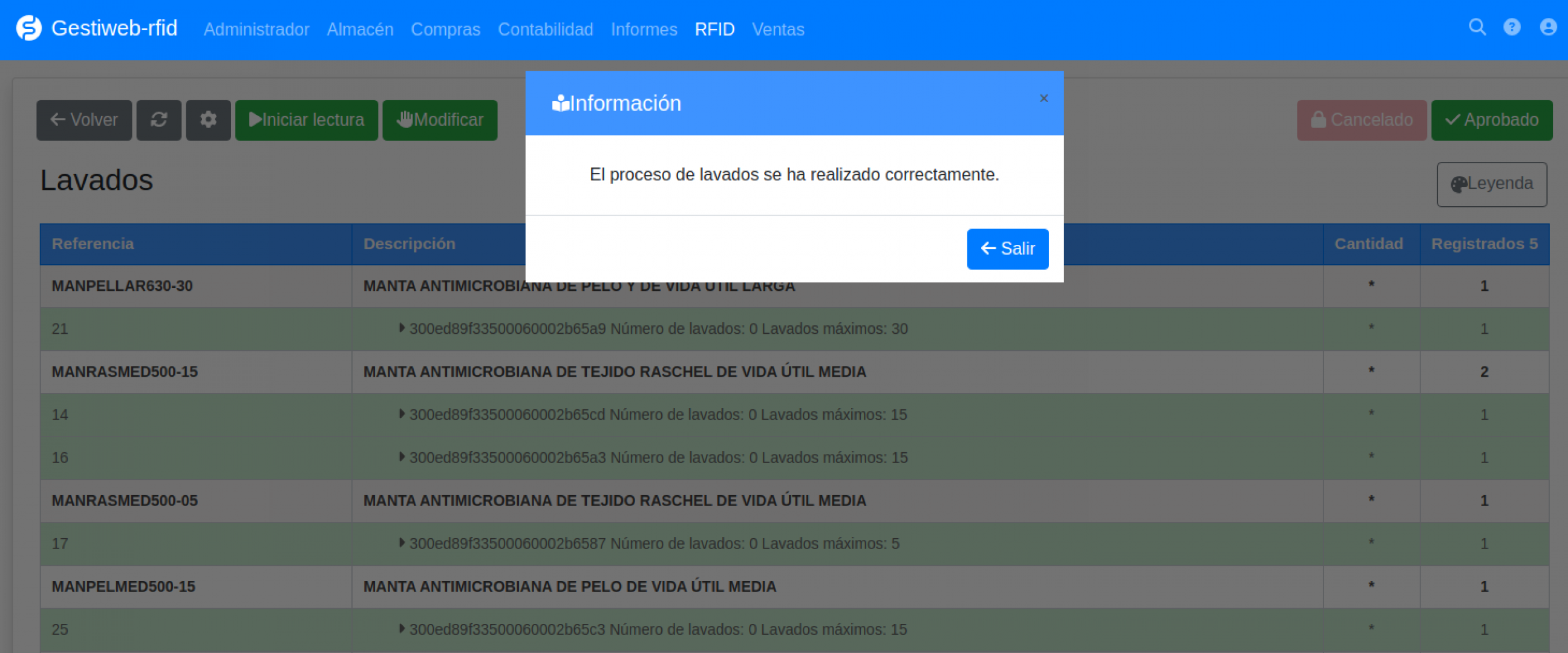
Task: Set status to Cancelado
Action: click(x=1362, y=120)
